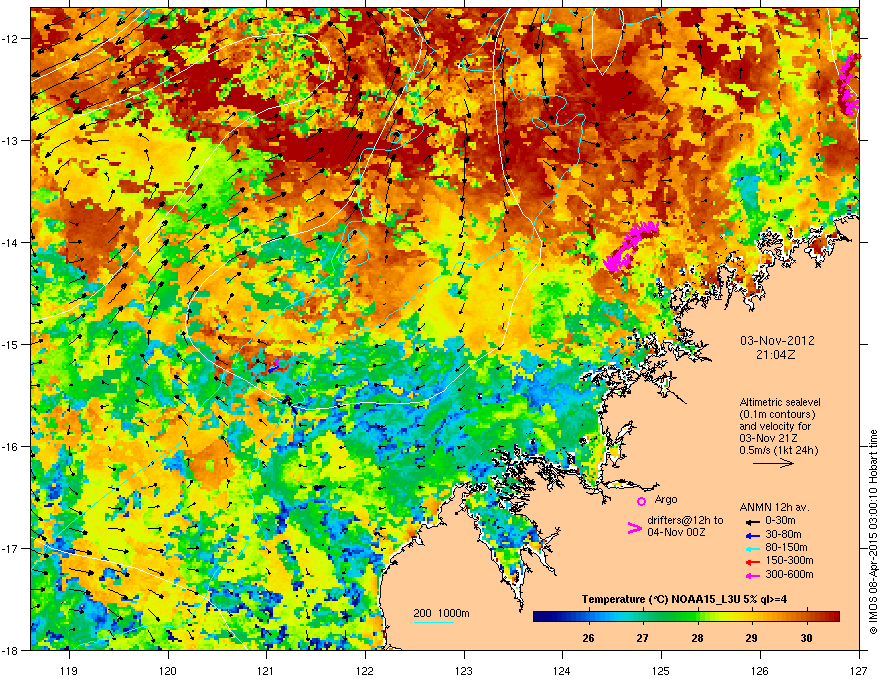
Task: Click the latitude axis label -12
Action: coord(11,39)
